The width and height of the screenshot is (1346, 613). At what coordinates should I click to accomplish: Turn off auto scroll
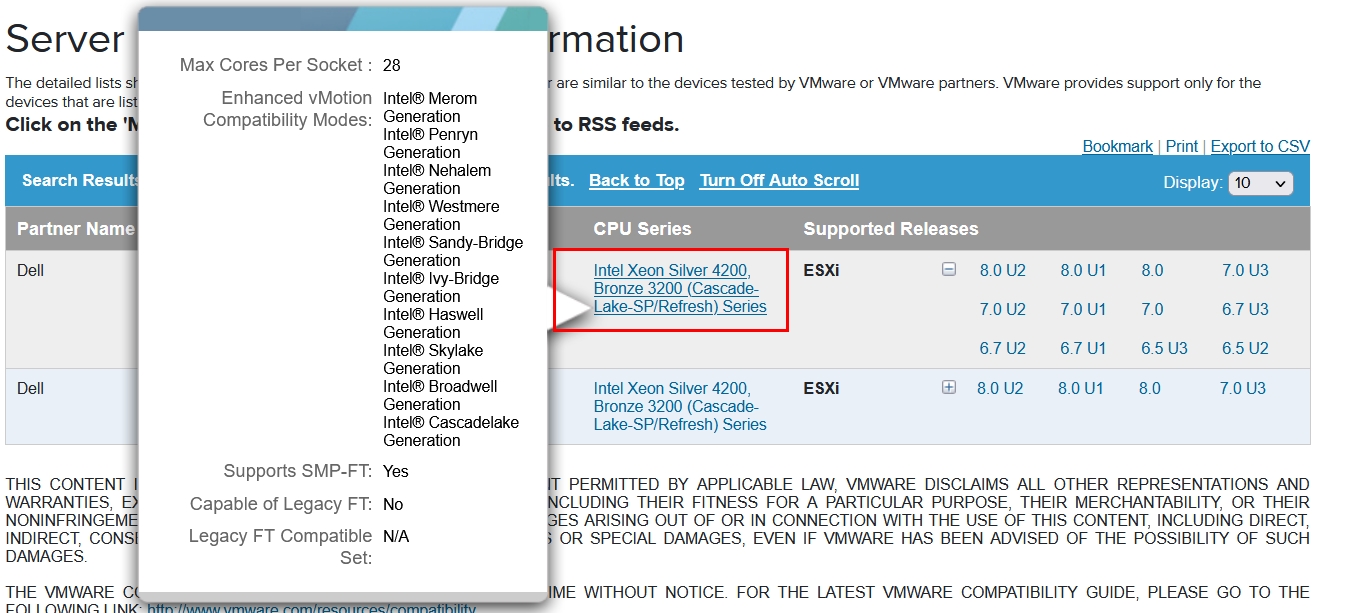[x=779, y=180]
